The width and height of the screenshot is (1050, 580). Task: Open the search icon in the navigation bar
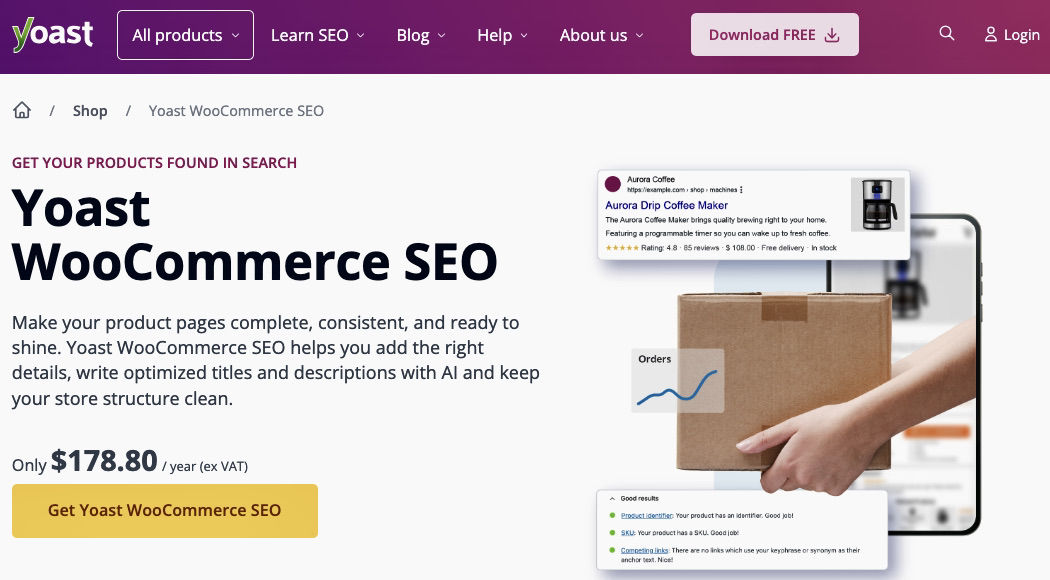click(x=946, y=33)
